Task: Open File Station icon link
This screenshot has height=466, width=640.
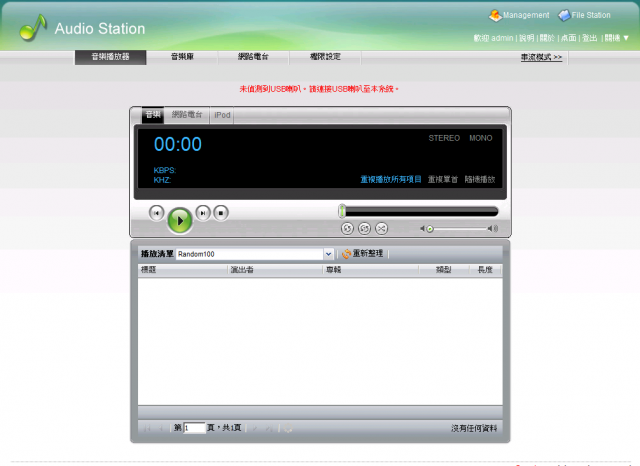Action: [x=584, y=16]
